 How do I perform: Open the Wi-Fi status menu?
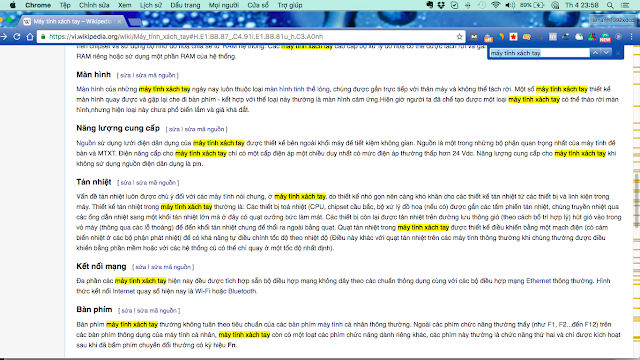click(x=496, y=5)
